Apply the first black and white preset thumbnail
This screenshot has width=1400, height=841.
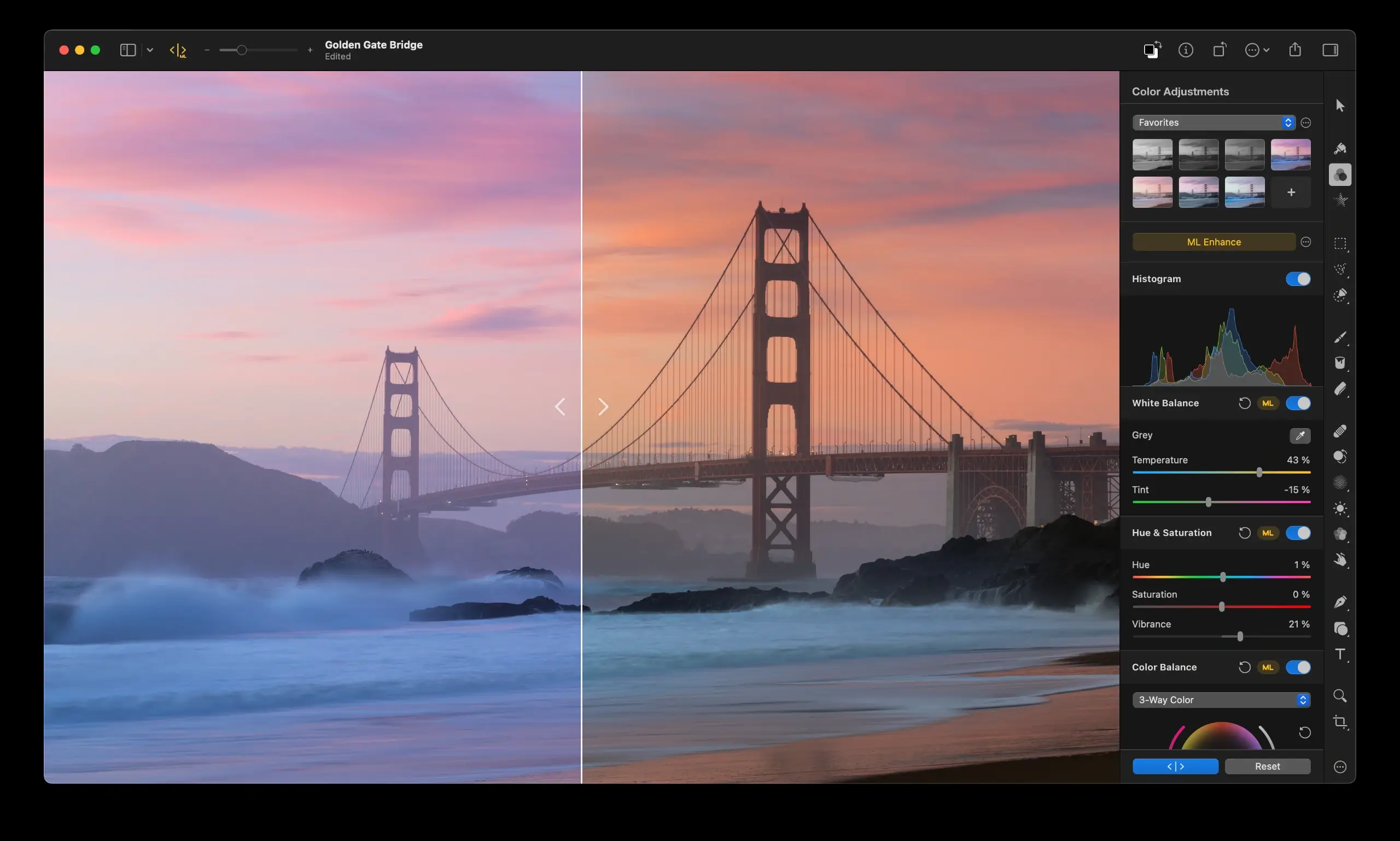(x=1152, y=154)
